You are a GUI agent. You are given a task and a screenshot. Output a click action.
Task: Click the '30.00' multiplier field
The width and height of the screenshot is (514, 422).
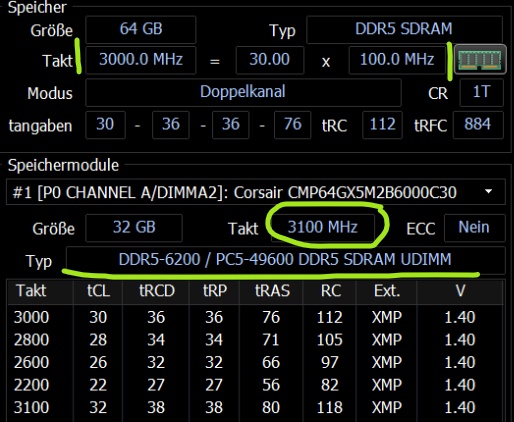pyautogui.click(x=270, y=60)
